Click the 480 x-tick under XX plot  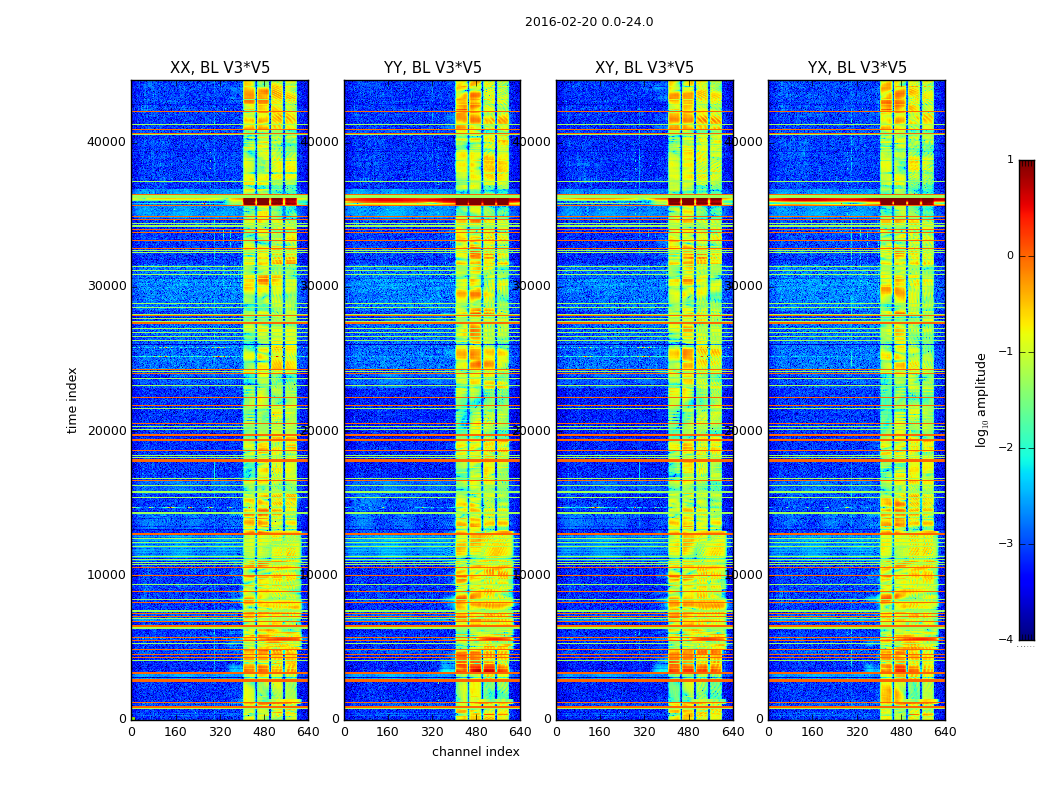pos(264,732)
